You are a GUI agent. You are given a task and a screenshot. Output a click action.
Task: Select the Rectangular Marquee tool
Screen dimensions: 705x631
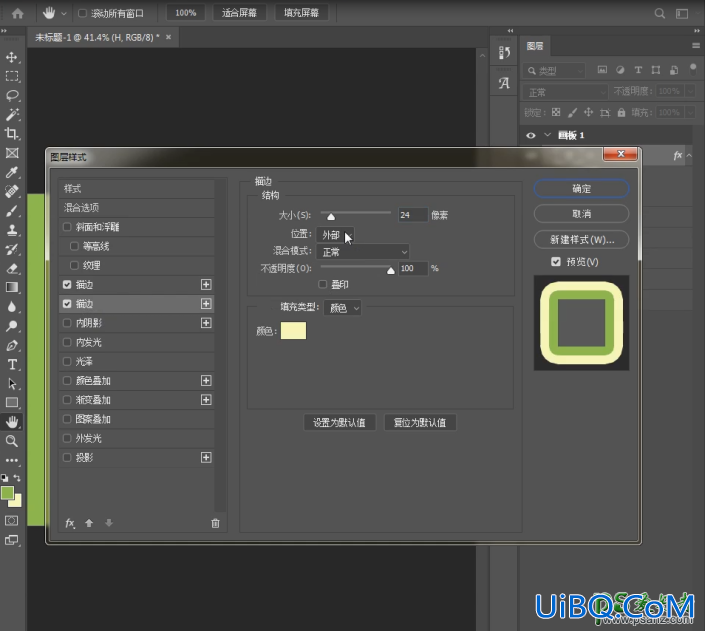12,76
